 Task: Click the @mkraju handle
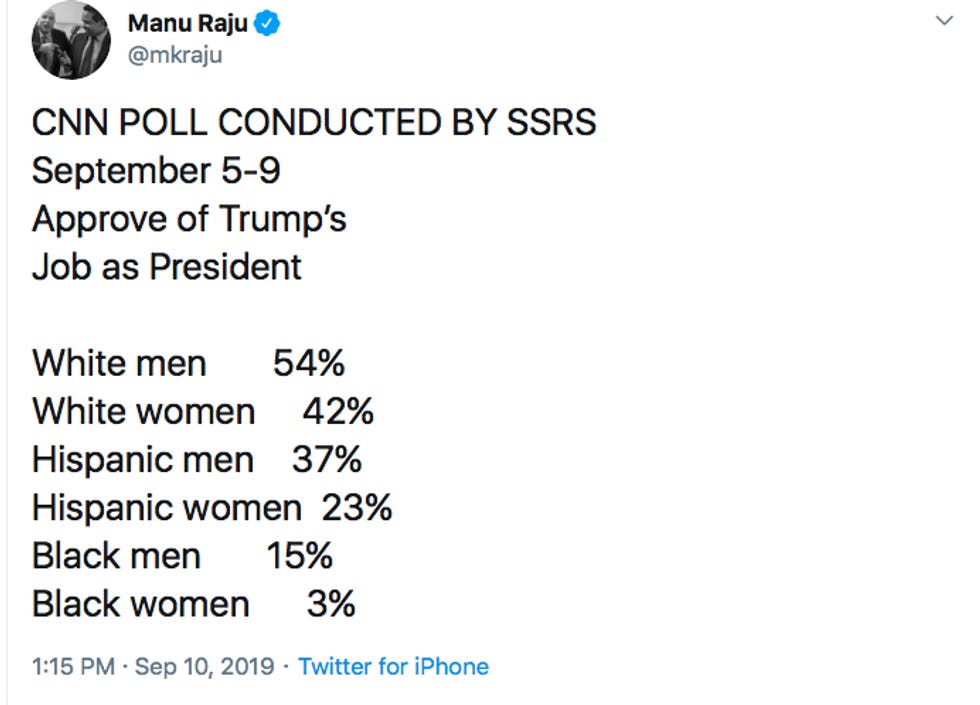point(175,55)
